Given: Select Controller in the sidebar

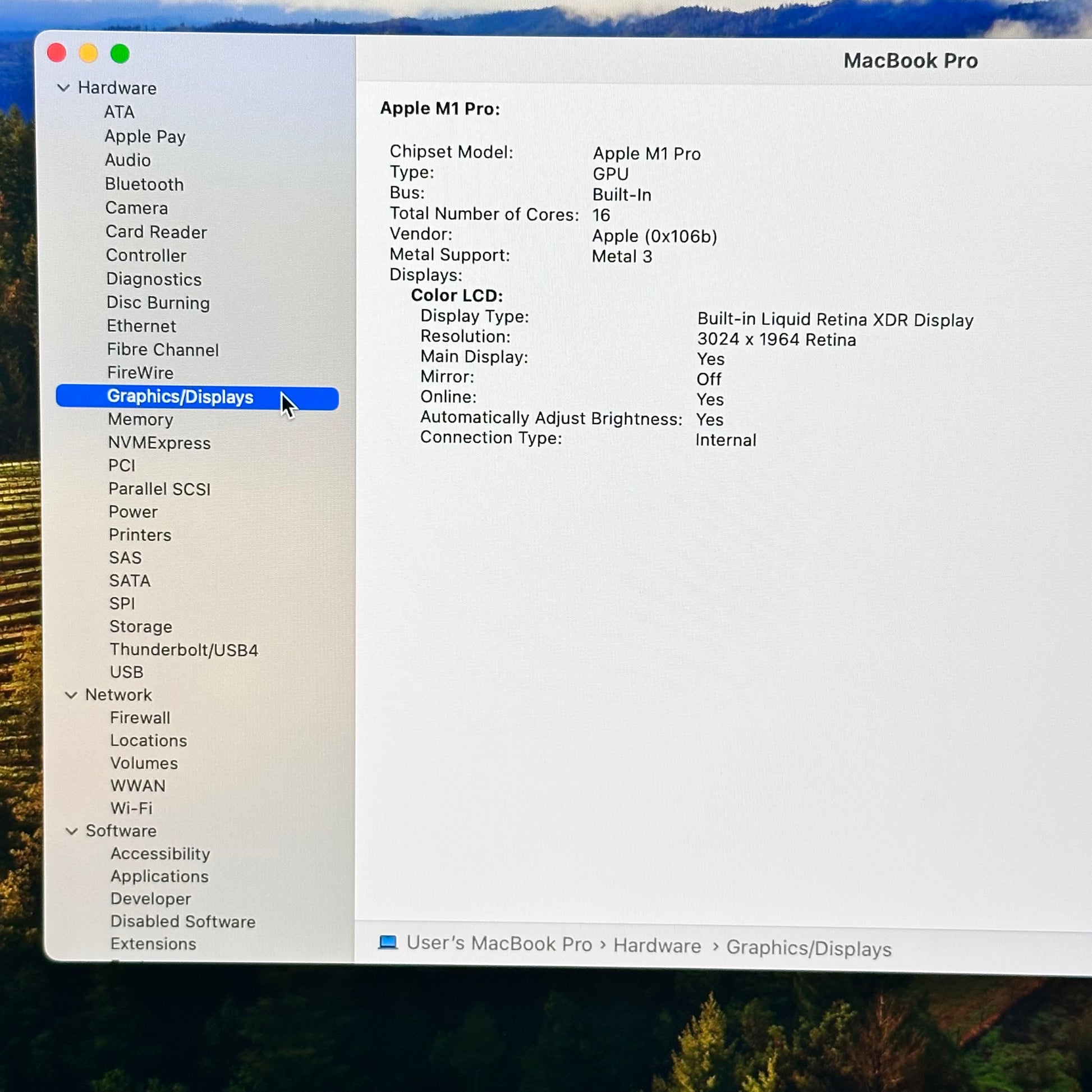Looking at the screenshot, I should coord(146,255).
